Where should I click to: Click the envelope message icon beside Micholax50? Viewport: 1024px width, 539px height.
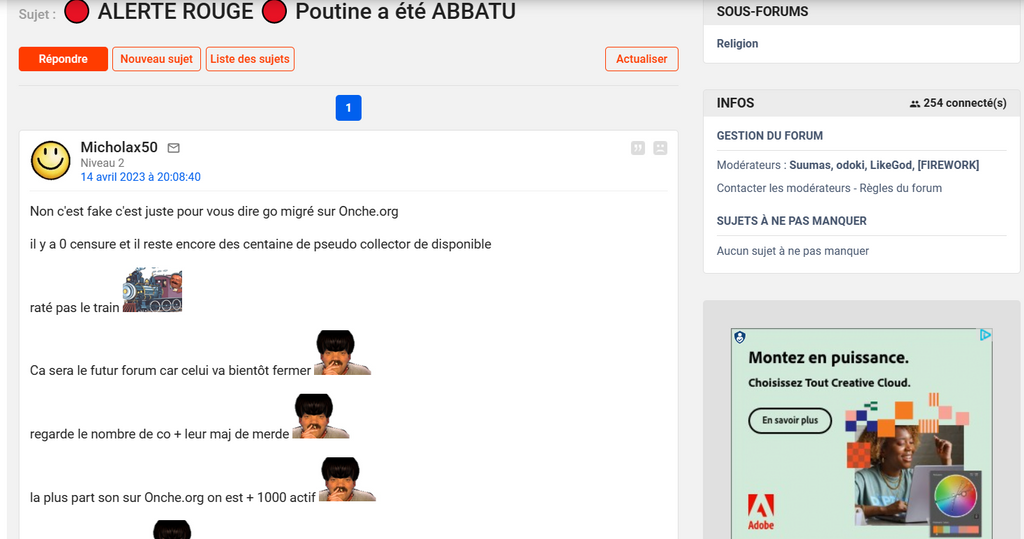(x=174, y=148)
